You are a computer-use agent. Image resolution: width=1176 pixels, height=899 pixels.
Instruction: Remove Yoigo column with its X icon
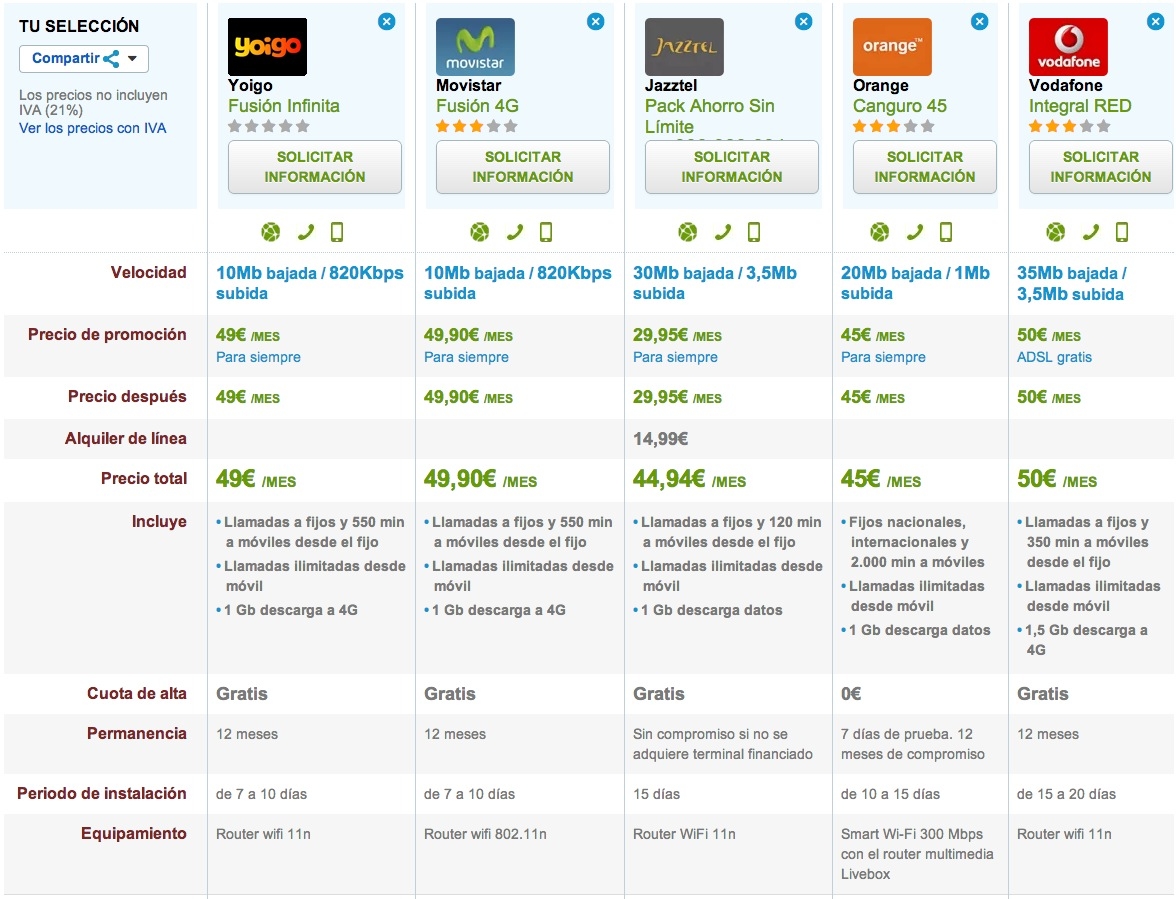pyautogui.click(x=387, y=22)
